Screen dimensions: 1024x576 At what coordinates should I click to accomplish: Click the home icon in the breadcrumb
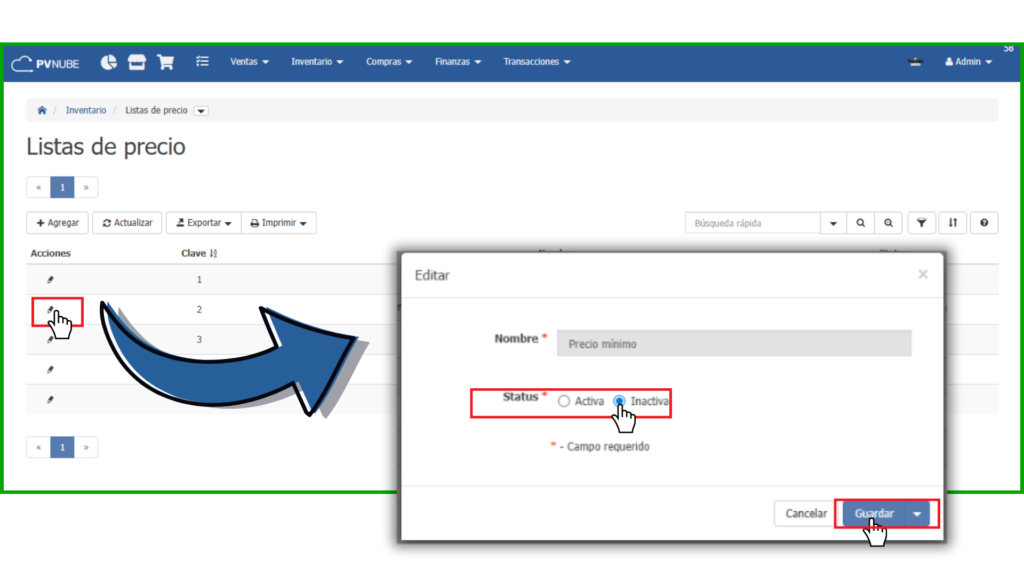tap(42, 110)
